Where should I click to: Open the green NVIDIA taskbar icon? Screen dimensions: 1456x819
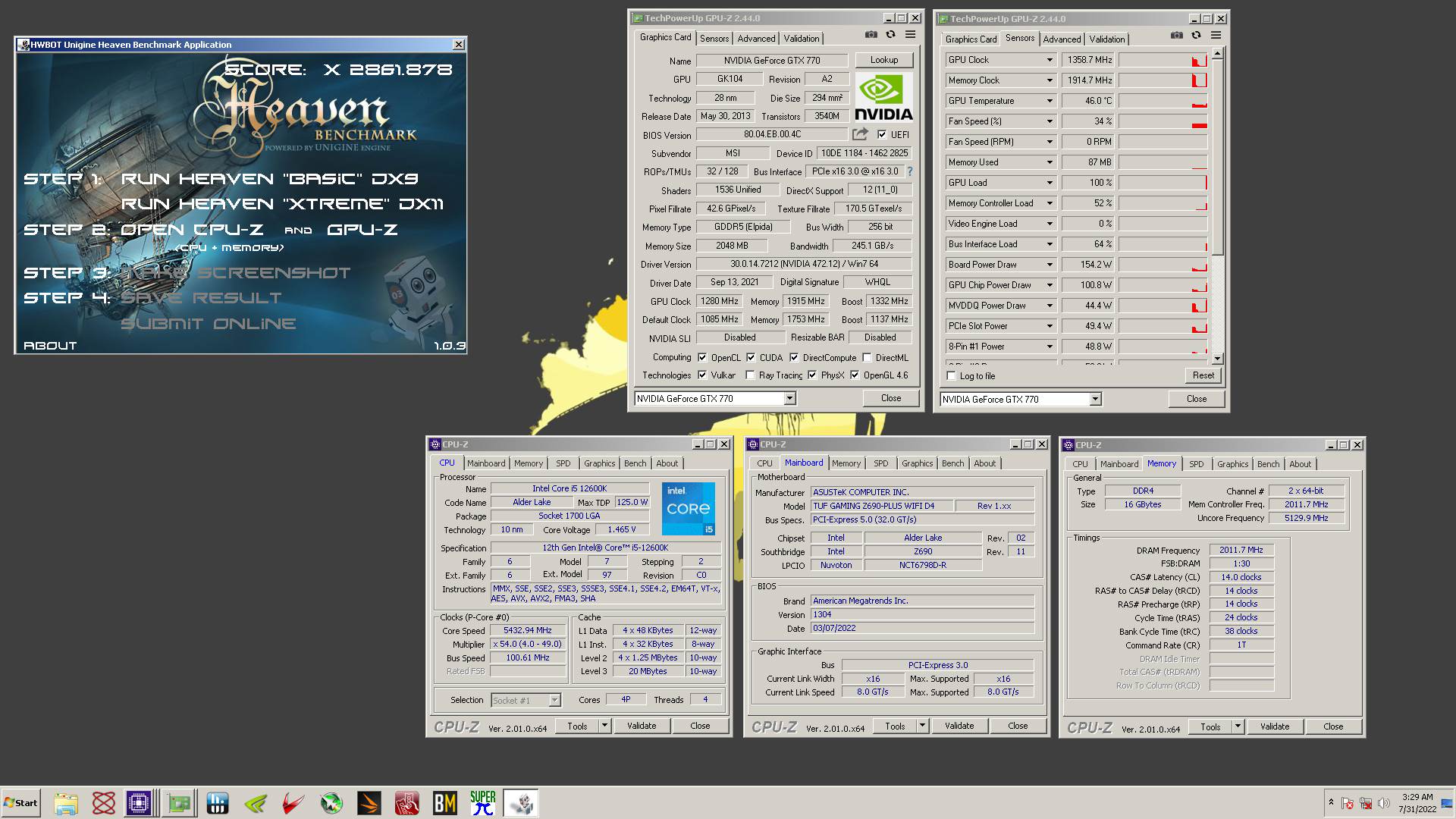256,803
